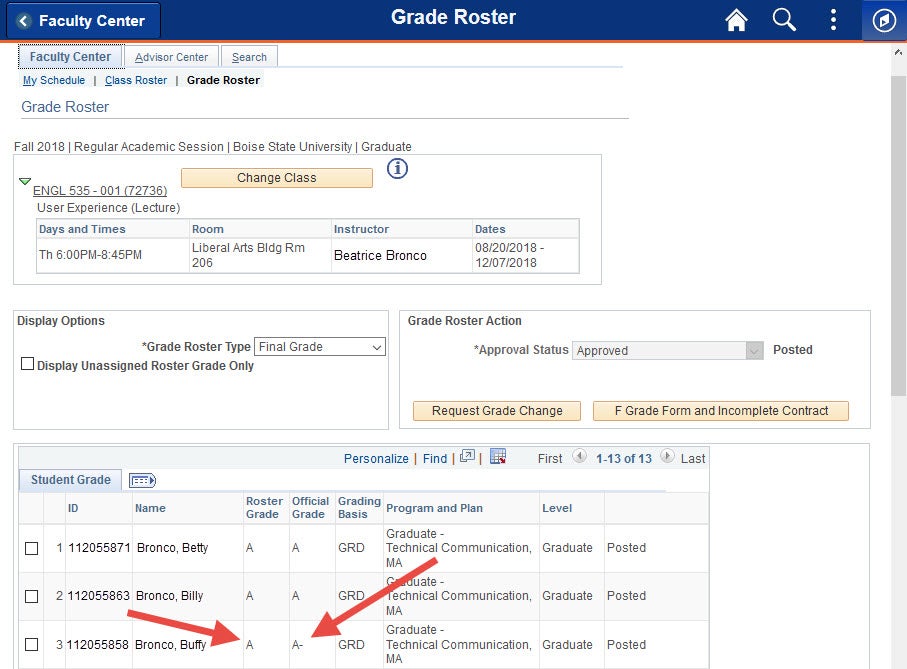Open the three-dot actions menu
This screenshot has width=907, height=669.
click(x=833, y=20)
